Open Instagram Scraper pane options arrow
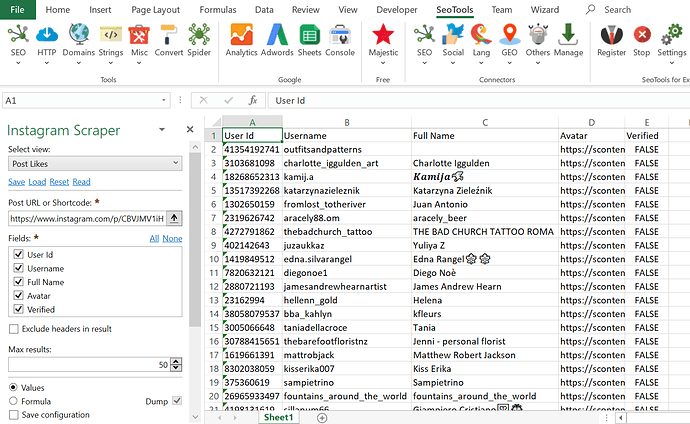The height and width of the screenshot is (424, 690). [162, 129]
